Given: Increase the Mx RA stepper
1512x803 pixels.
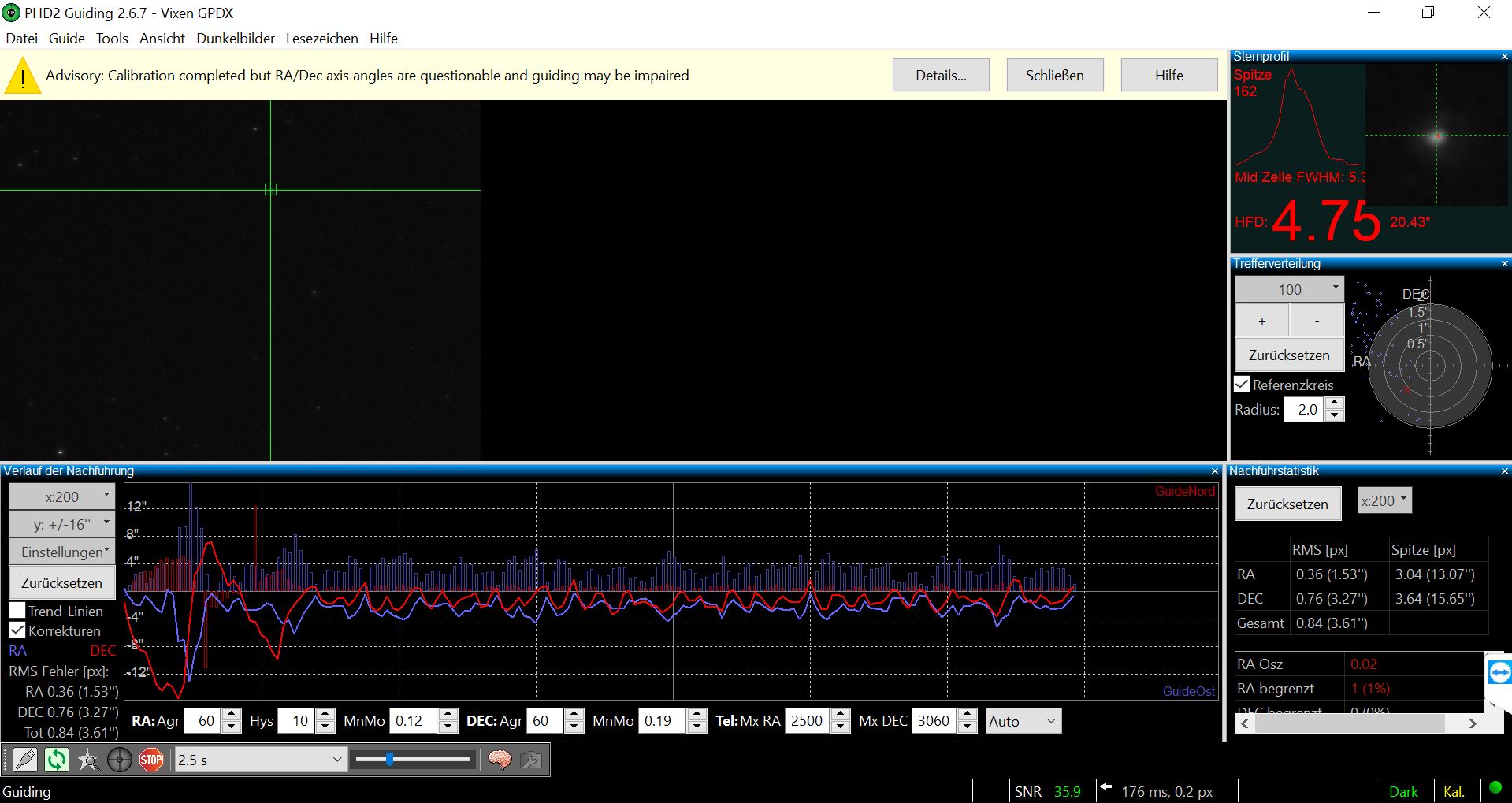Looking at the screenshot, I should (x=840, y=715).
